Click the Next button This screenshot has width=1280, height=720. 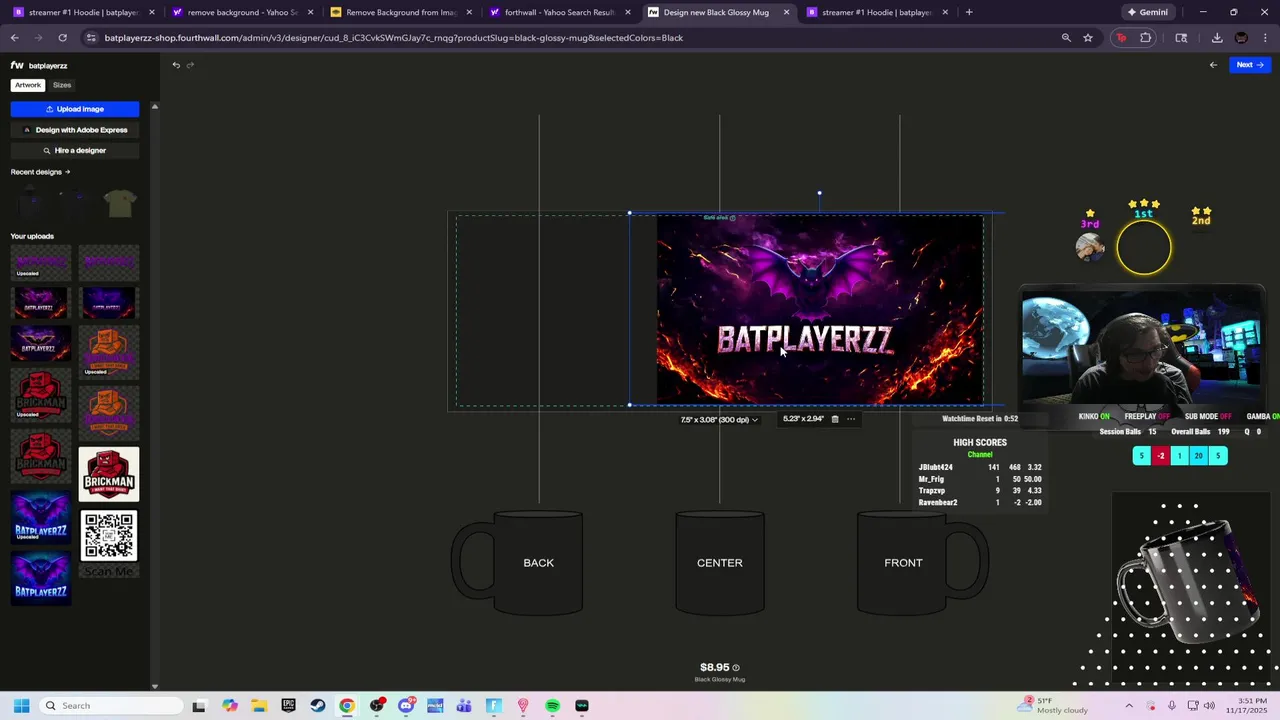coord(1249,65)
